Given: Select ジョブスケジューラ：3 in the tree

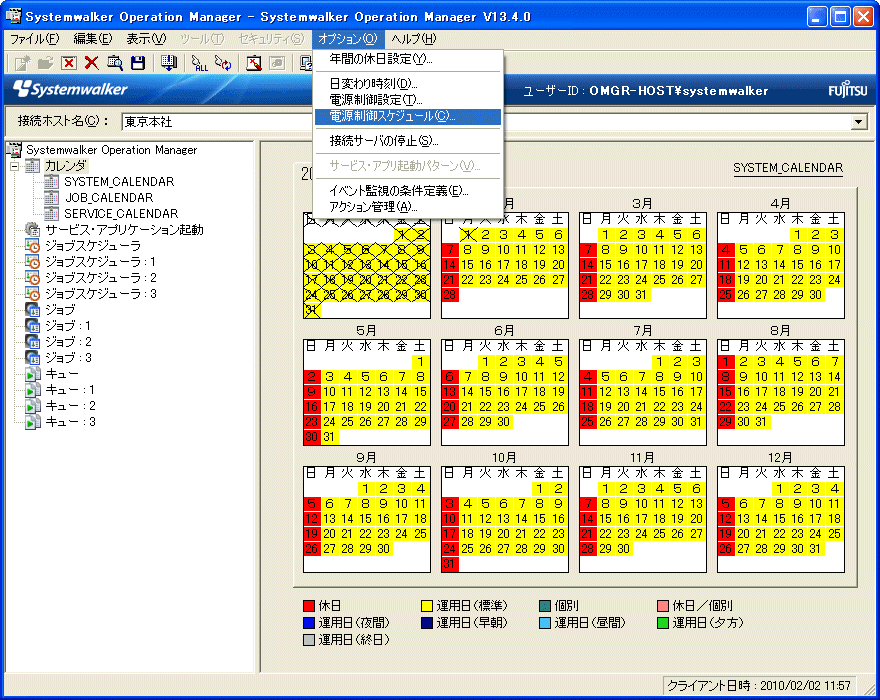Looking at the screenshot, I should [x=101, y=294].
